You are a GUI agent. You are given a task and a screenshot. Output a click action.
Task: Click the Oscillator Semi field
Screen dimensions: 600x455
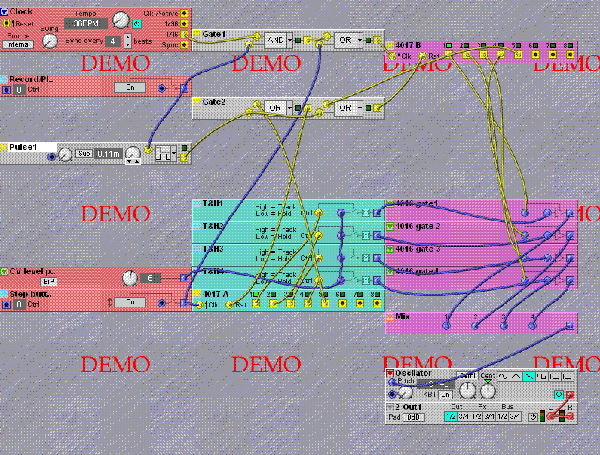click(x=467, y=375)
